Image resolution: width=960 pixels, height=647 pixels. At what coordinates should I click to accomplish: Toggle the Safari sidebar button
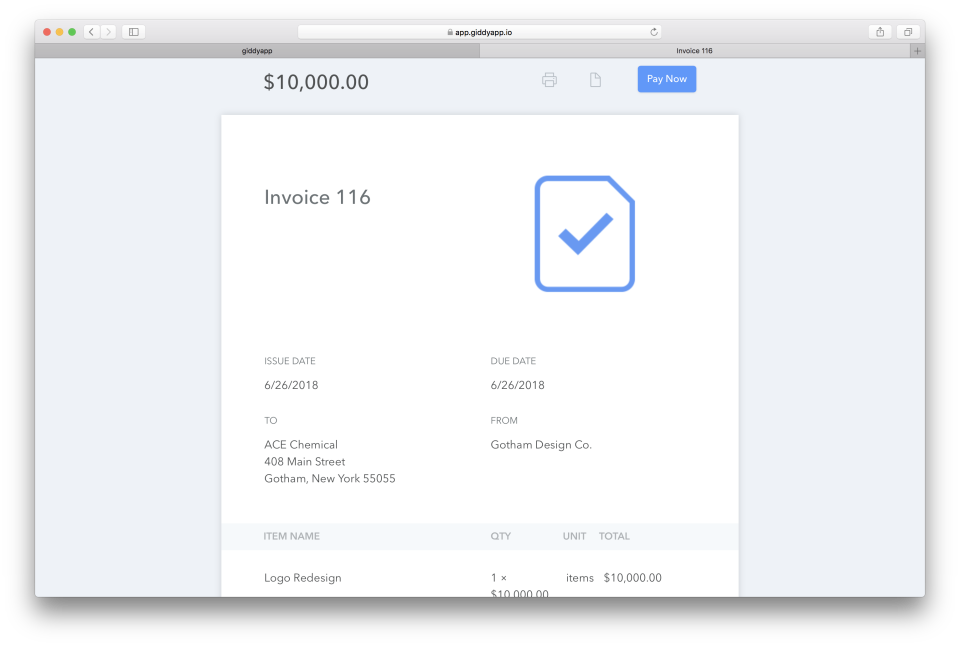133,32
